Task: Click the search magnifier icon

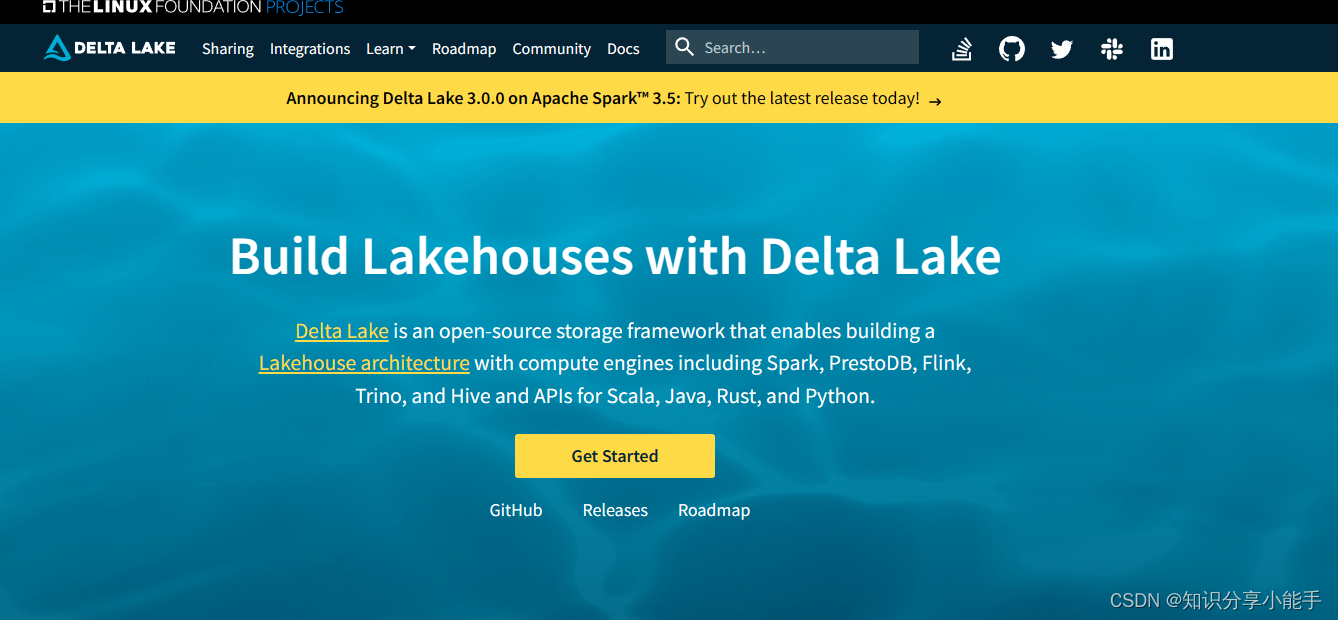Action: pos(685,47)
